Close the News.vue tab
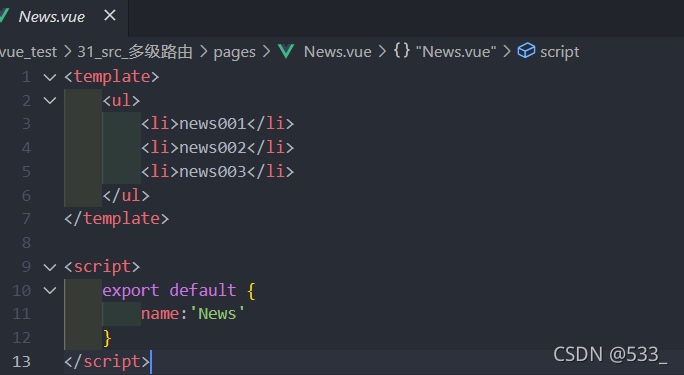 click(x=110, y=16)
